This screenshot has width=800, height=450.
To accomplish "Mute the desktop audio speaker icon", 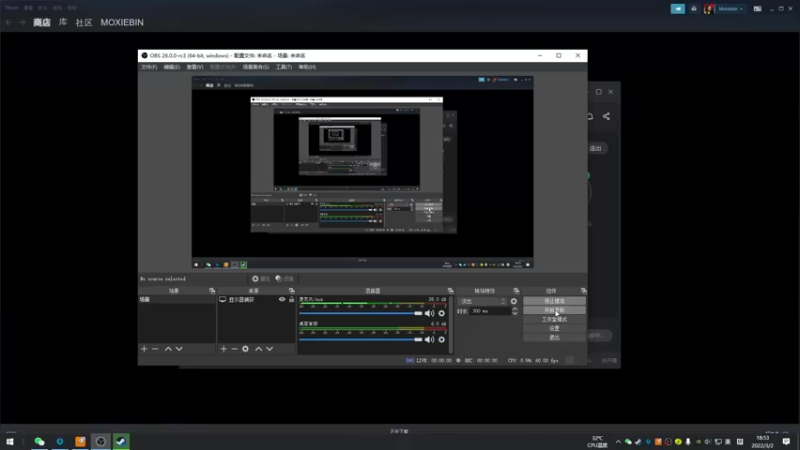I will pos(430,339).
